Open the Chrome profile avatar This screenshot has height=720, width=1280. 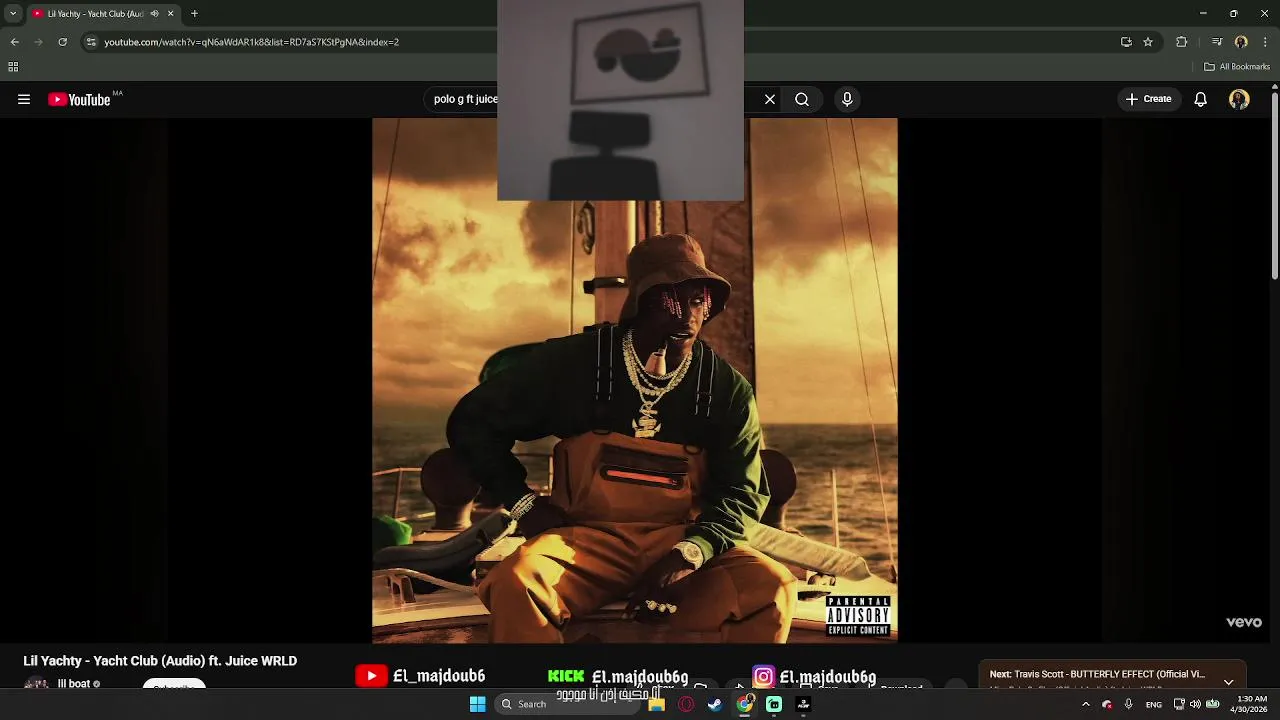pos(1241,42)
